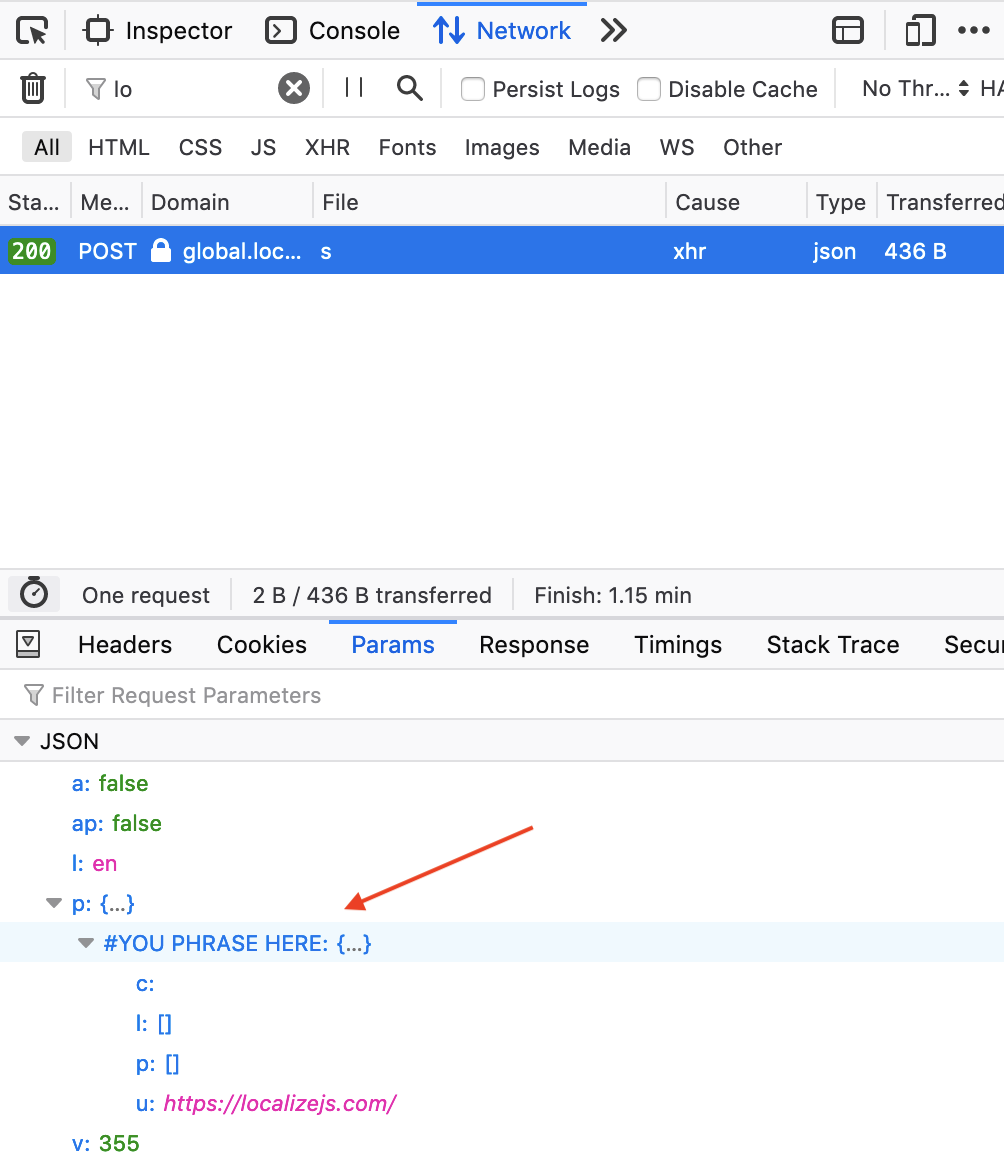
Task: Open responsive design mode icon
Action: tap(919, 31)
